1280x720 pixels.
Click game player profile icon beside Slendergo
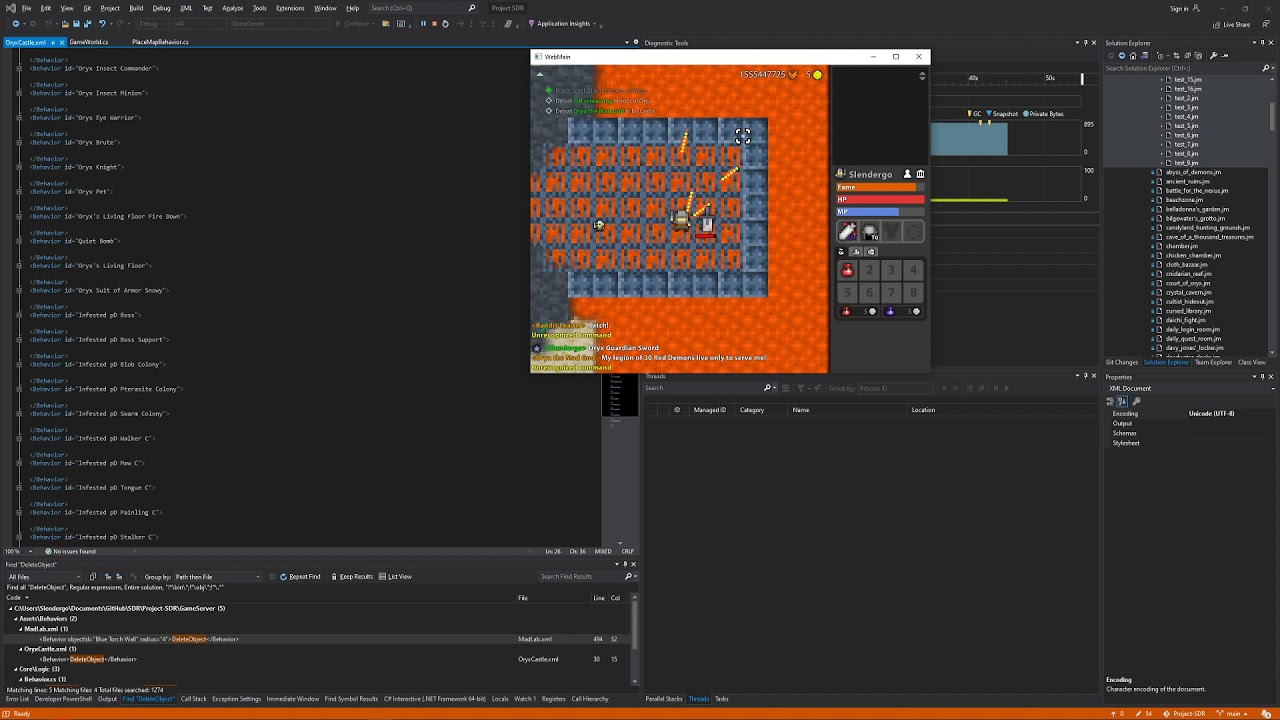[907, 174]
